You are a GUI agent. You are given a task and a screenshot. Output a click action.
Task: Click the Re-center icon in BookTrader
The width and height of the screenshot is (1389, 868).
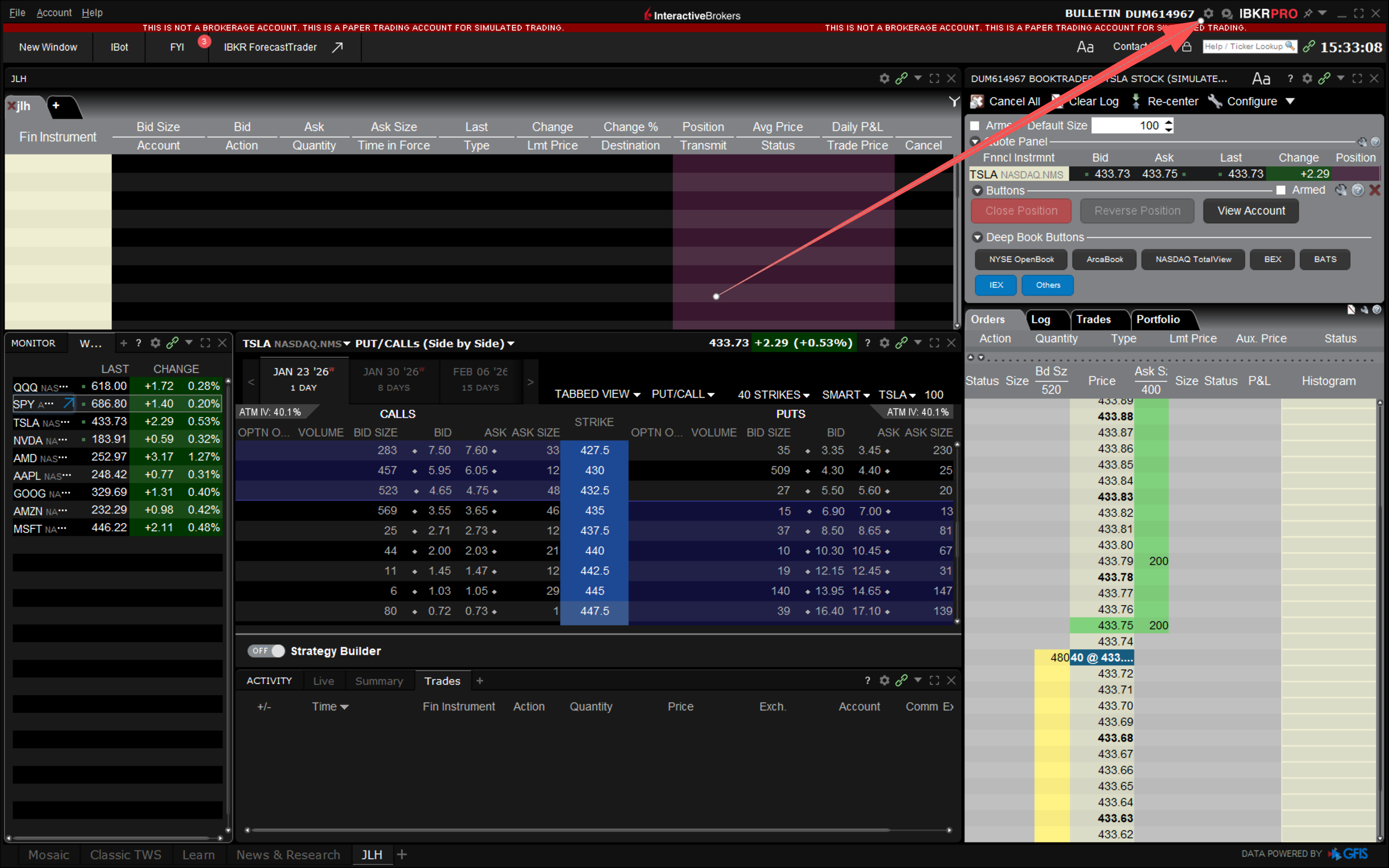(x=1135, y=102)
